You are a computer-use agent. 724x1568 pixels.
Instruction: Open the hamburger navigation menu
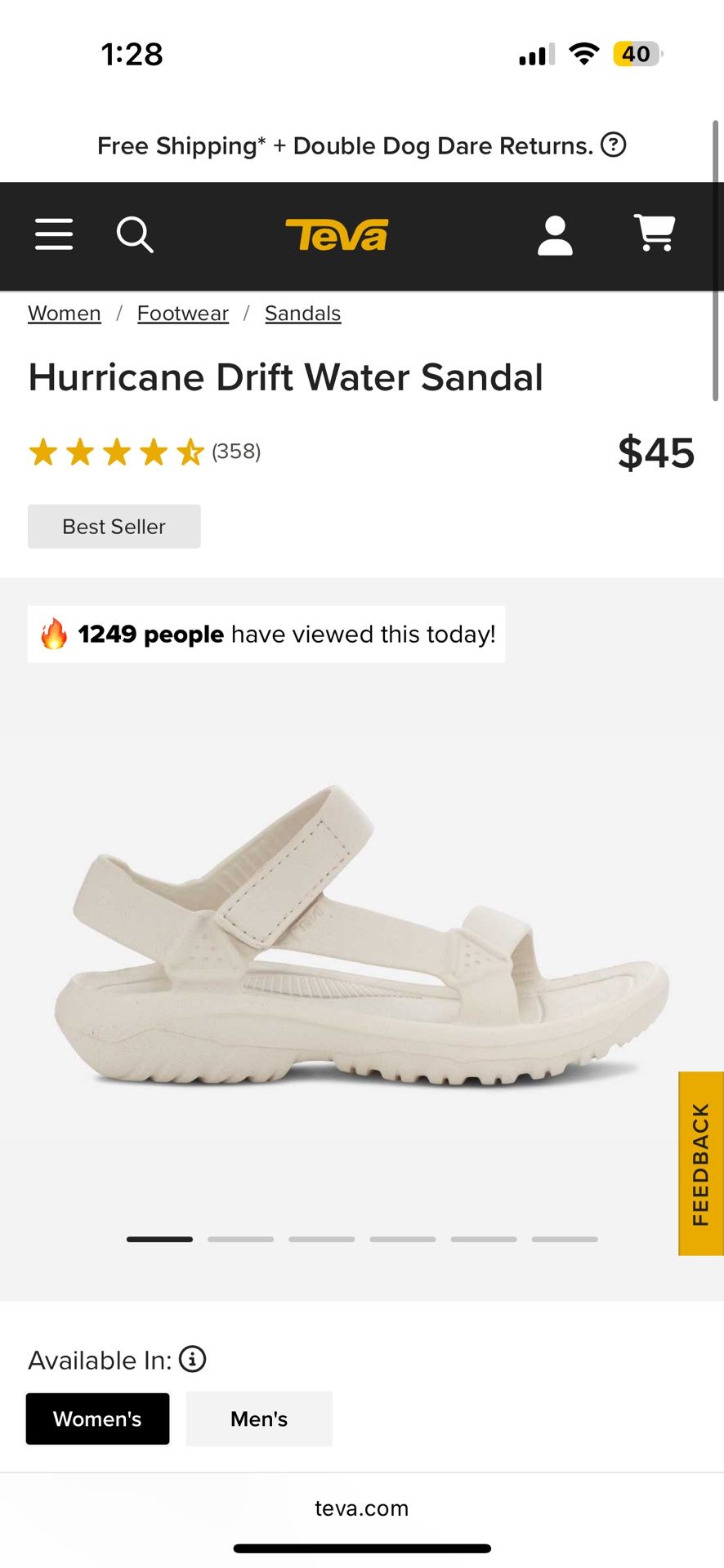(x=54, y=235)
